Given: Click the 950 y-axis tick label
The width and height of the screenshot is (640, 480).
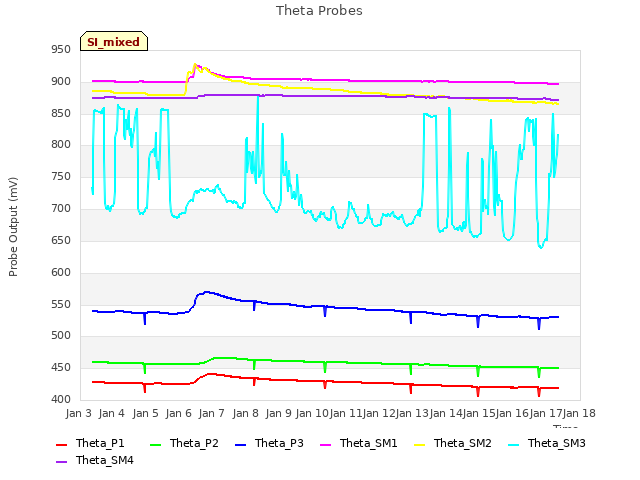Looking at the screenshot, I should (61, 50).
